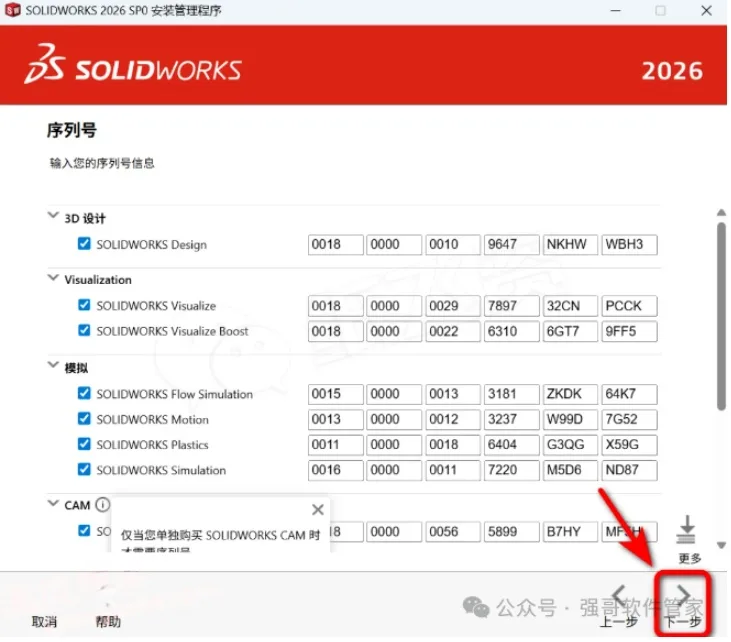
Task: Click SOLIDWORKS Design field 9647
Action: [x=511, y=244]
